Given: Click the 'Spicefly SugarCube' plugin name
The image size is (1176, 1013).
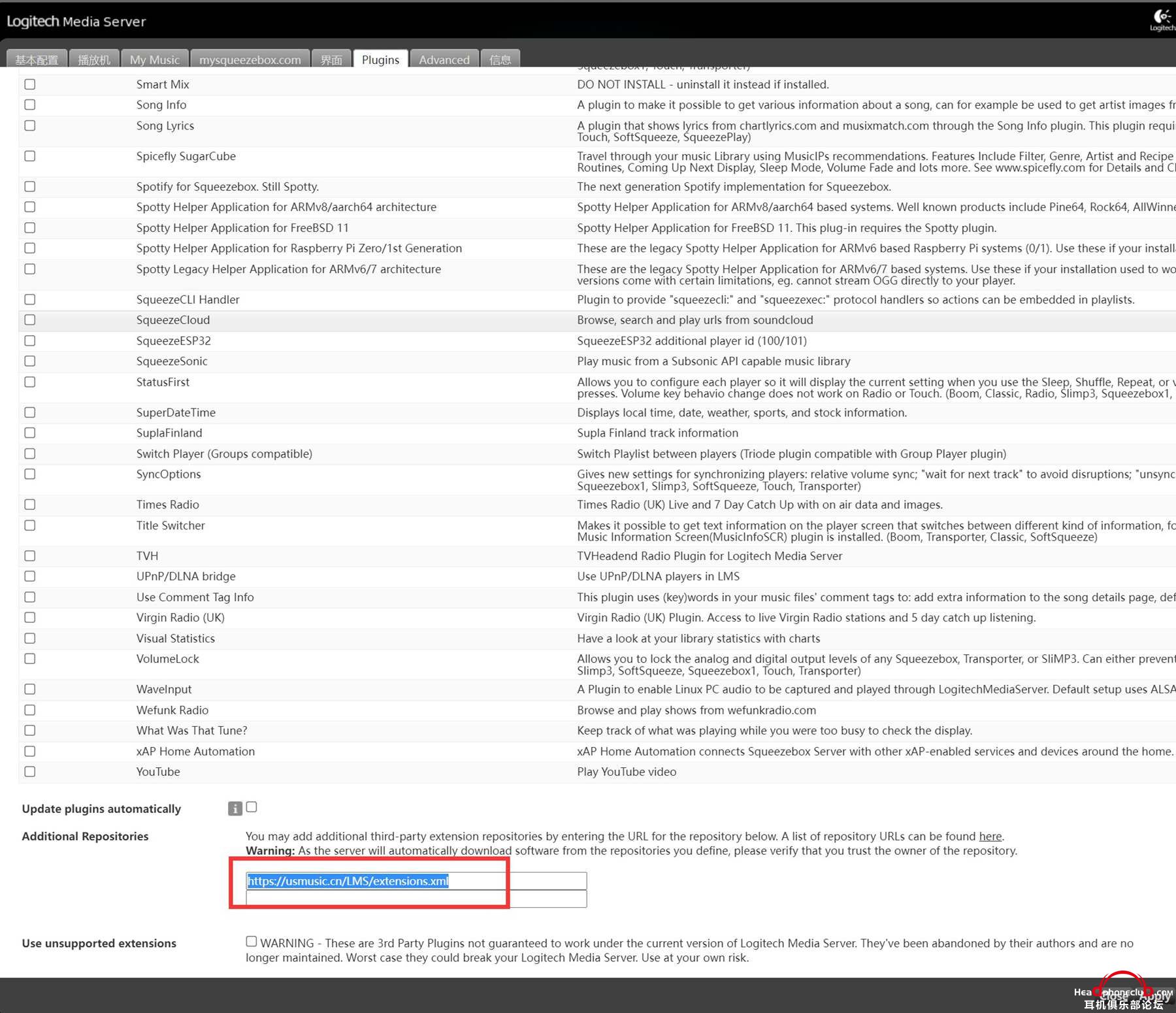Looking at the screenshot, I should click(186, 156).
